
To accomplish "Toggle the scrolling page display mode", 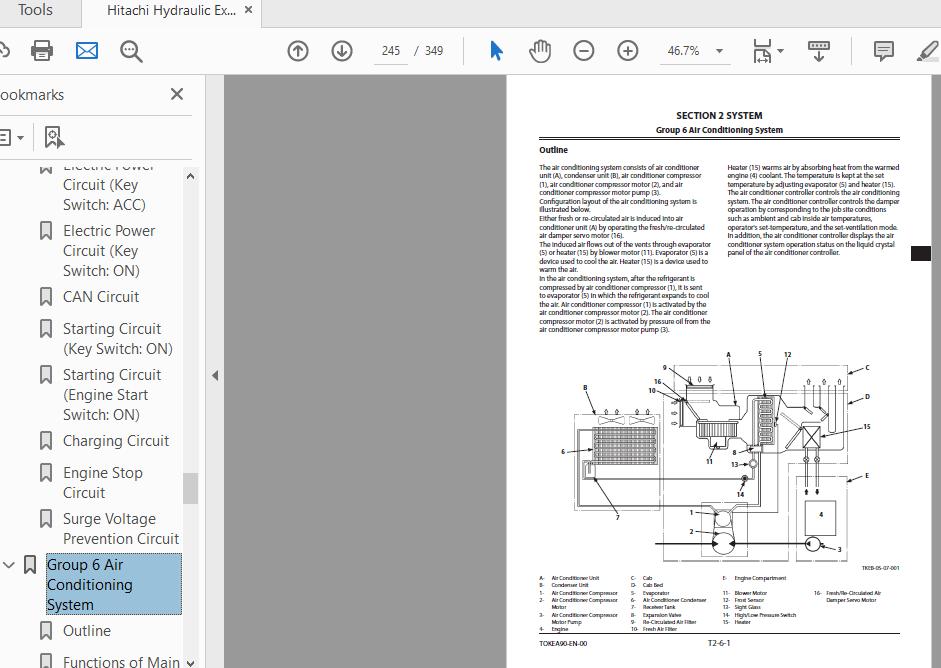I will pyautogui.click(x=819, y=50).
